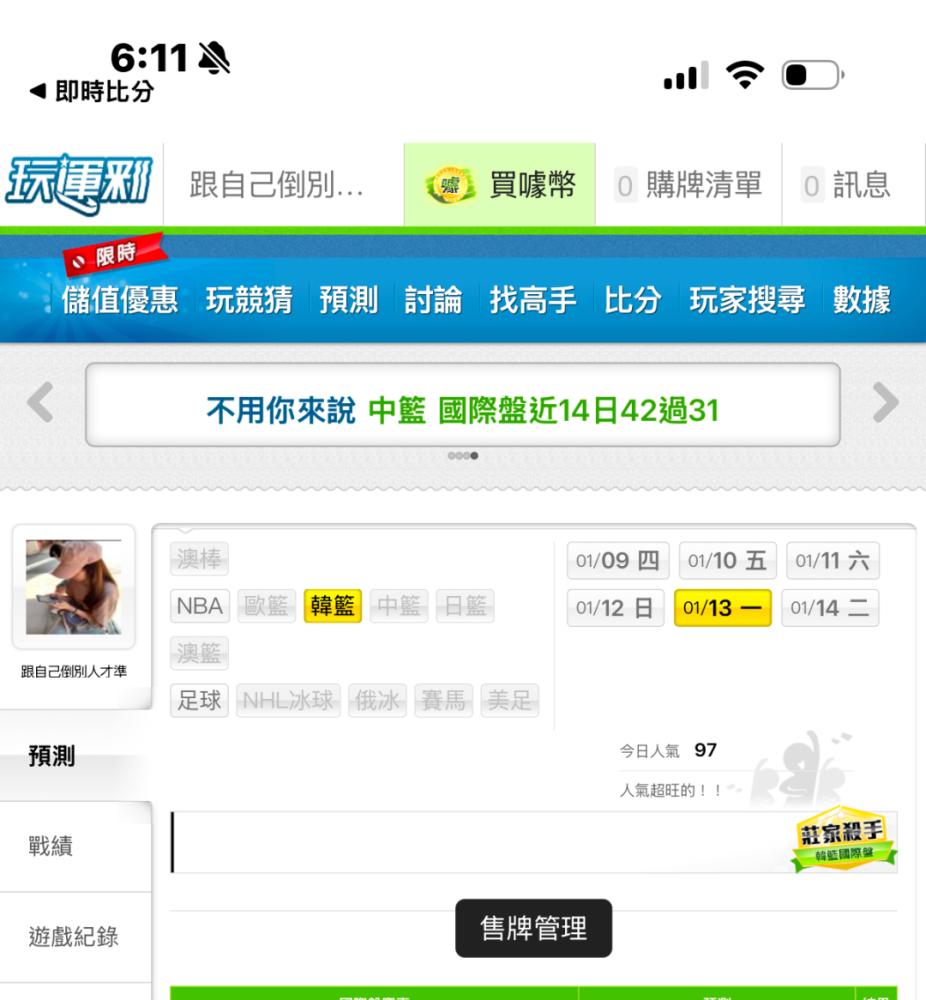Open the 購牌清單 purchase list
This screenshot has width=926, height=1000.
pyautogui.click(x=689, y=185)
